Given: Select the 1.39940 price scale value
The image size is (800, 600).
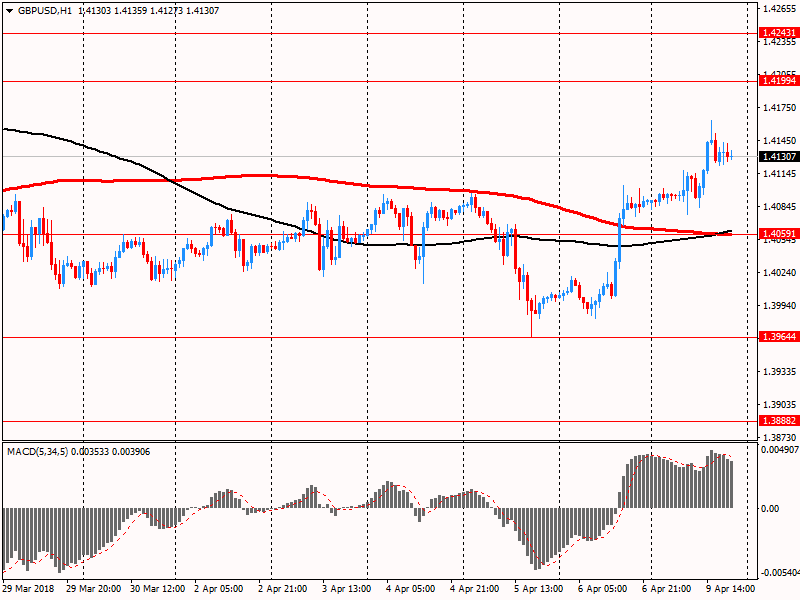Looking at the screenshot, I should click(780, 306).
